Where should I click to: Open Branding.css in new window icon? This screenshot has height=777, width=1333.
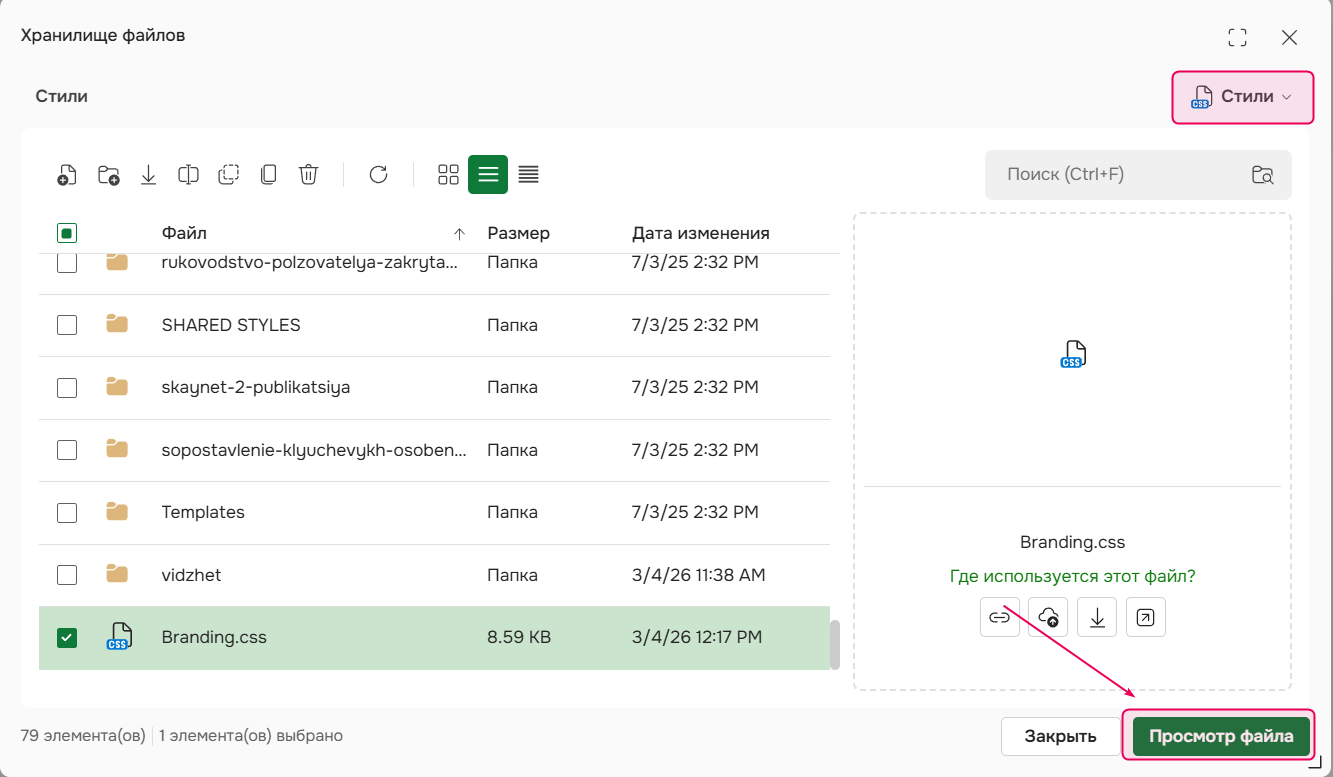click(1146, 617)
